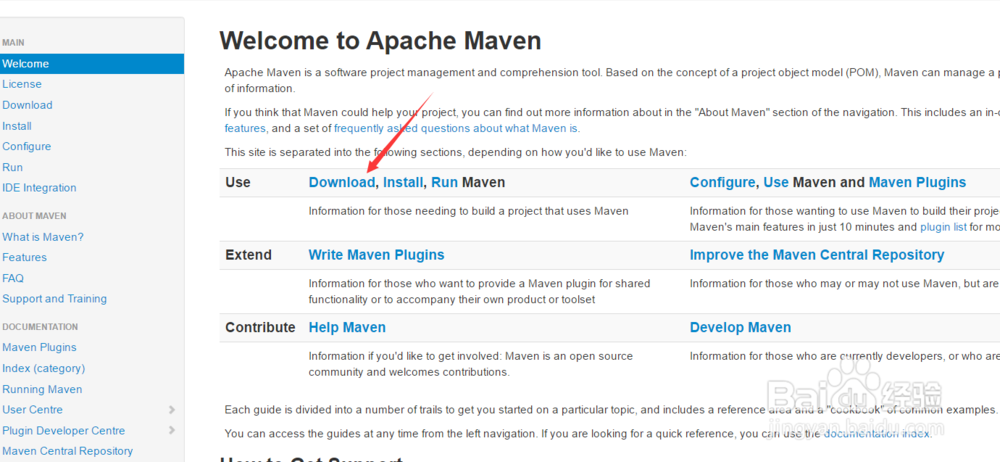Open the Run sidebar link
The height and width of the screenshot is (462, 1000).
12,168
